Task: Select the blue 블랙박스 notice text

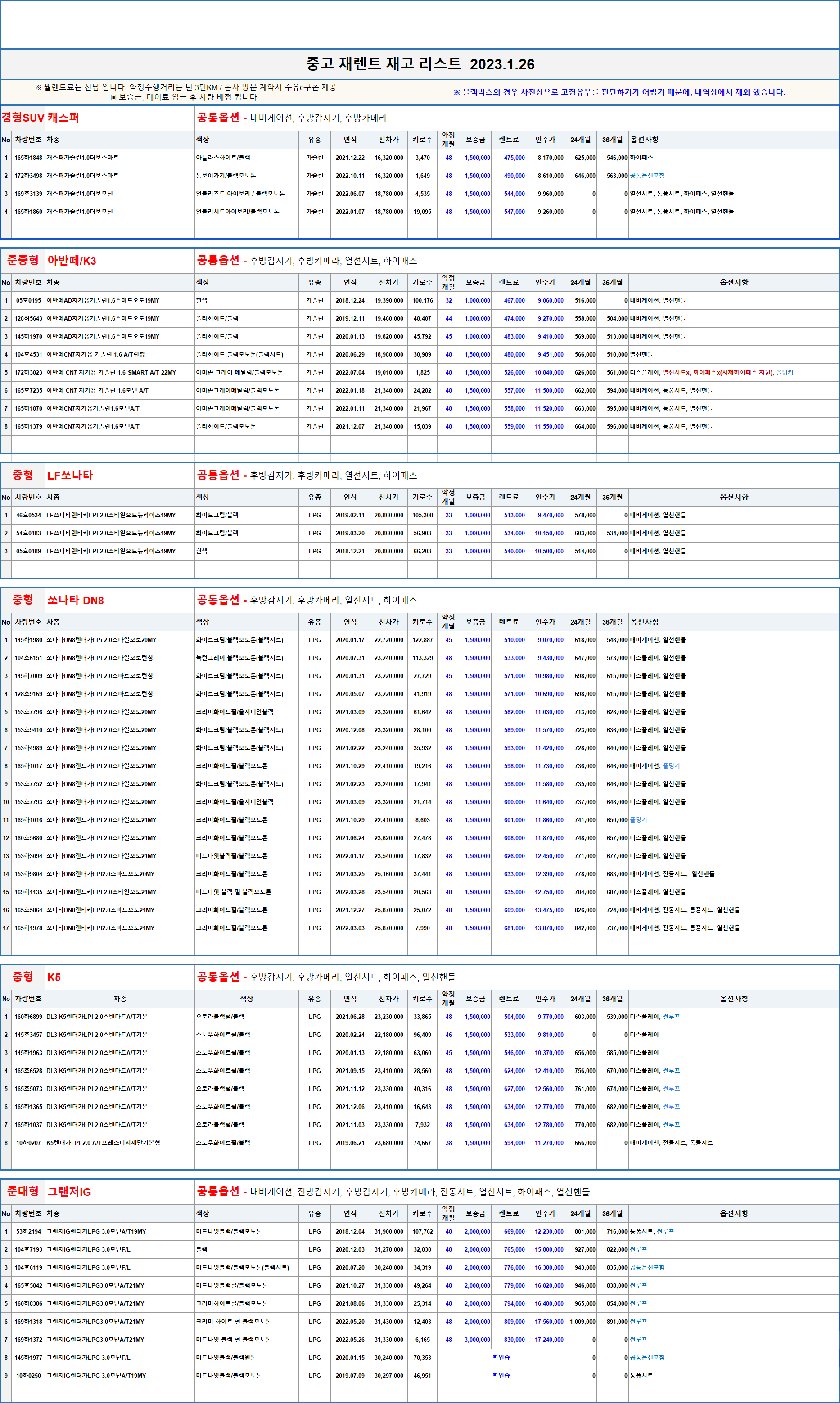Action: 619,92
